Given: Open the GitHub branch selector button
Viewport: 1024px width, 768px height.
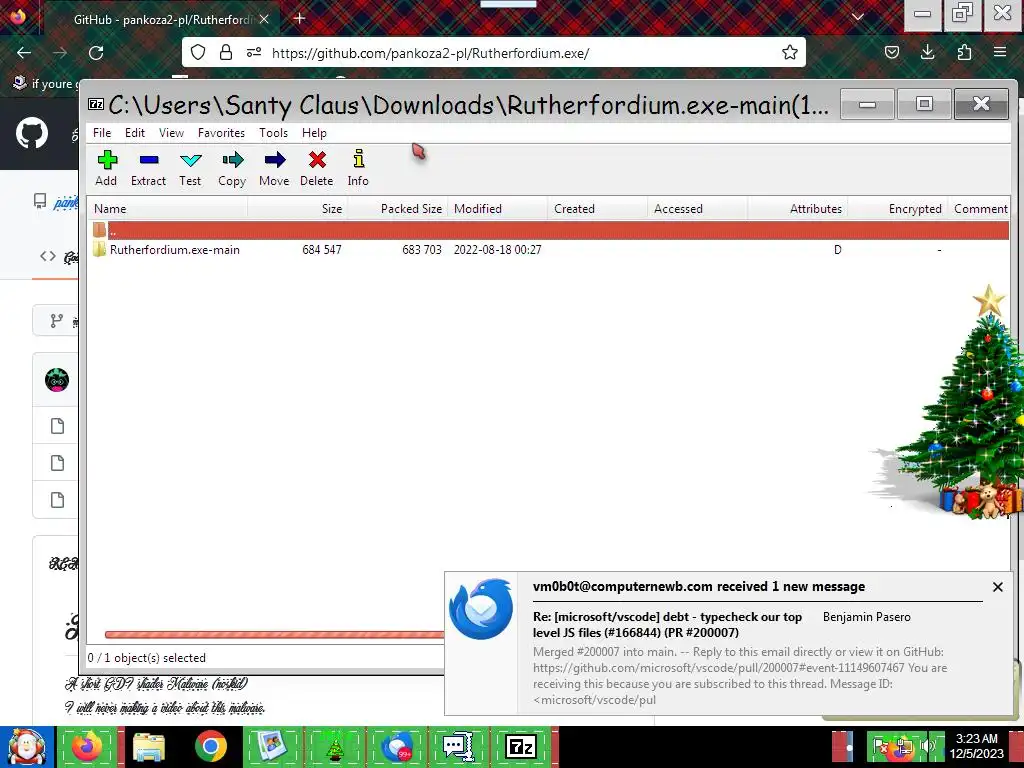Looking at the screenshot, I should coord(56,321).
